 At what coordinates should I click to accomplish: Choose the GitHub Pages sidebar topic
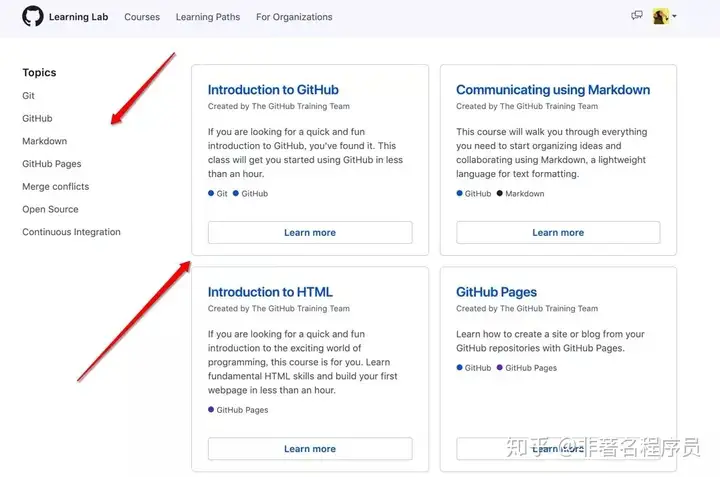[52, 164]
